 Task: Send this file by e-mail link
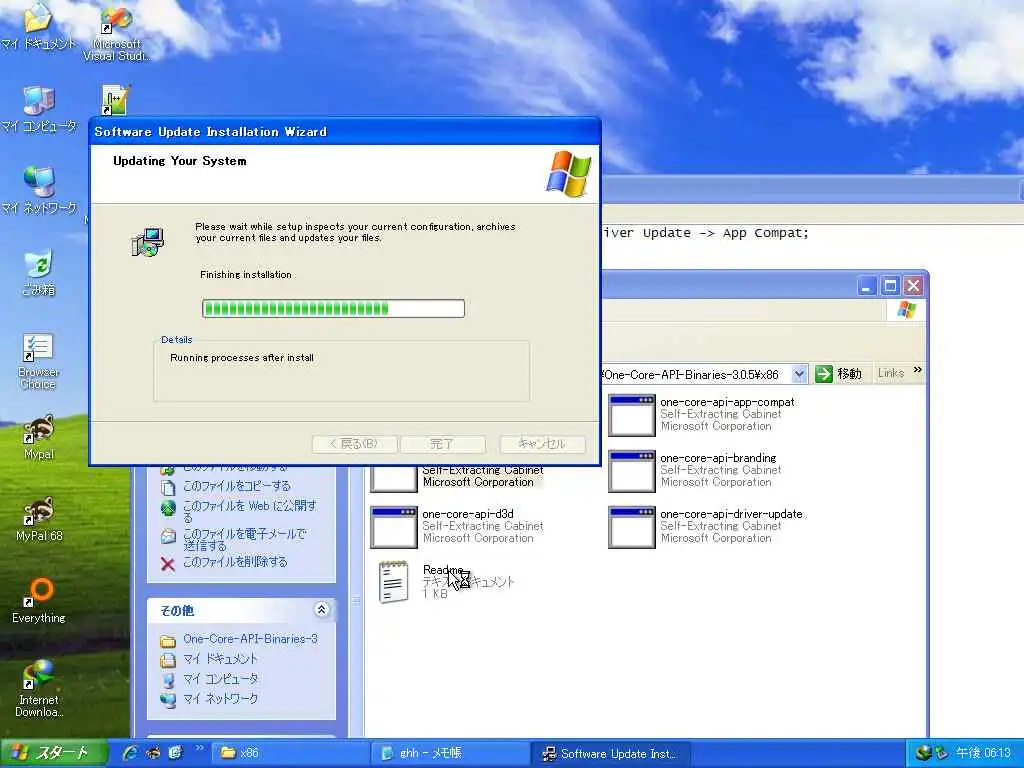(x=244, y=539)
